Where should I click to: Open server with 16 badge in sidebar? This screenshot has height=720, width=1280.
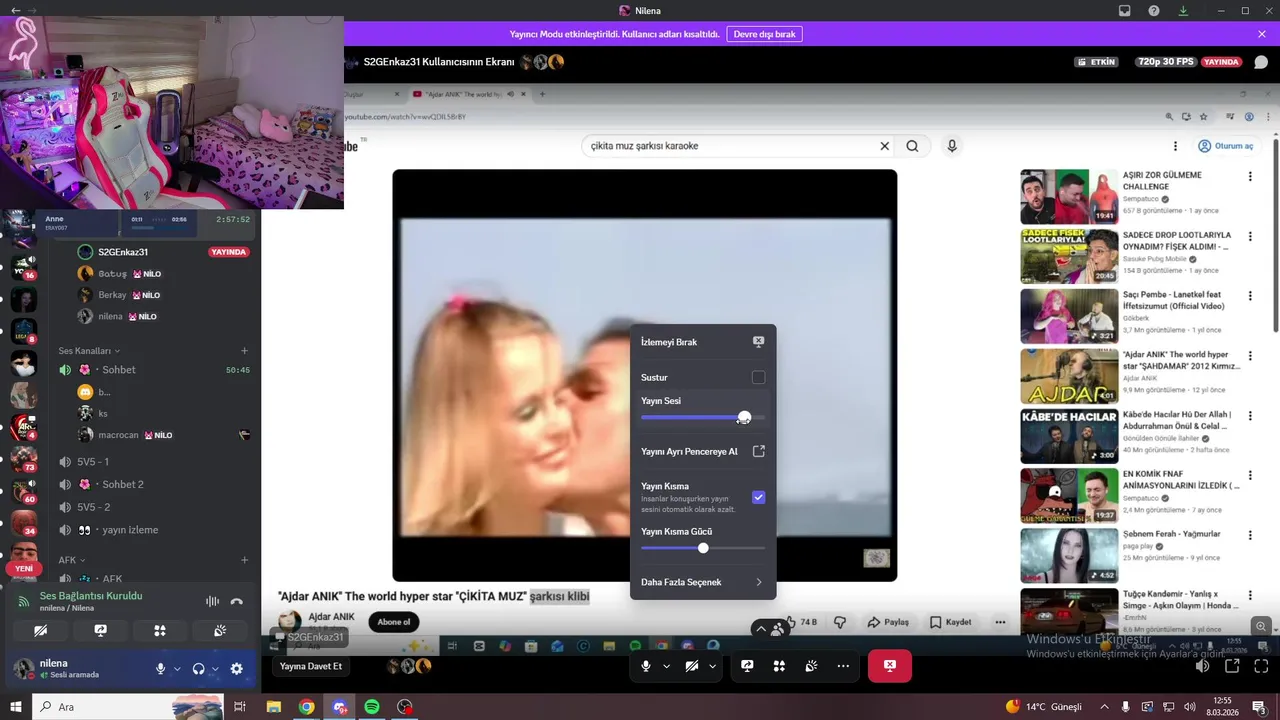[24, 267]
